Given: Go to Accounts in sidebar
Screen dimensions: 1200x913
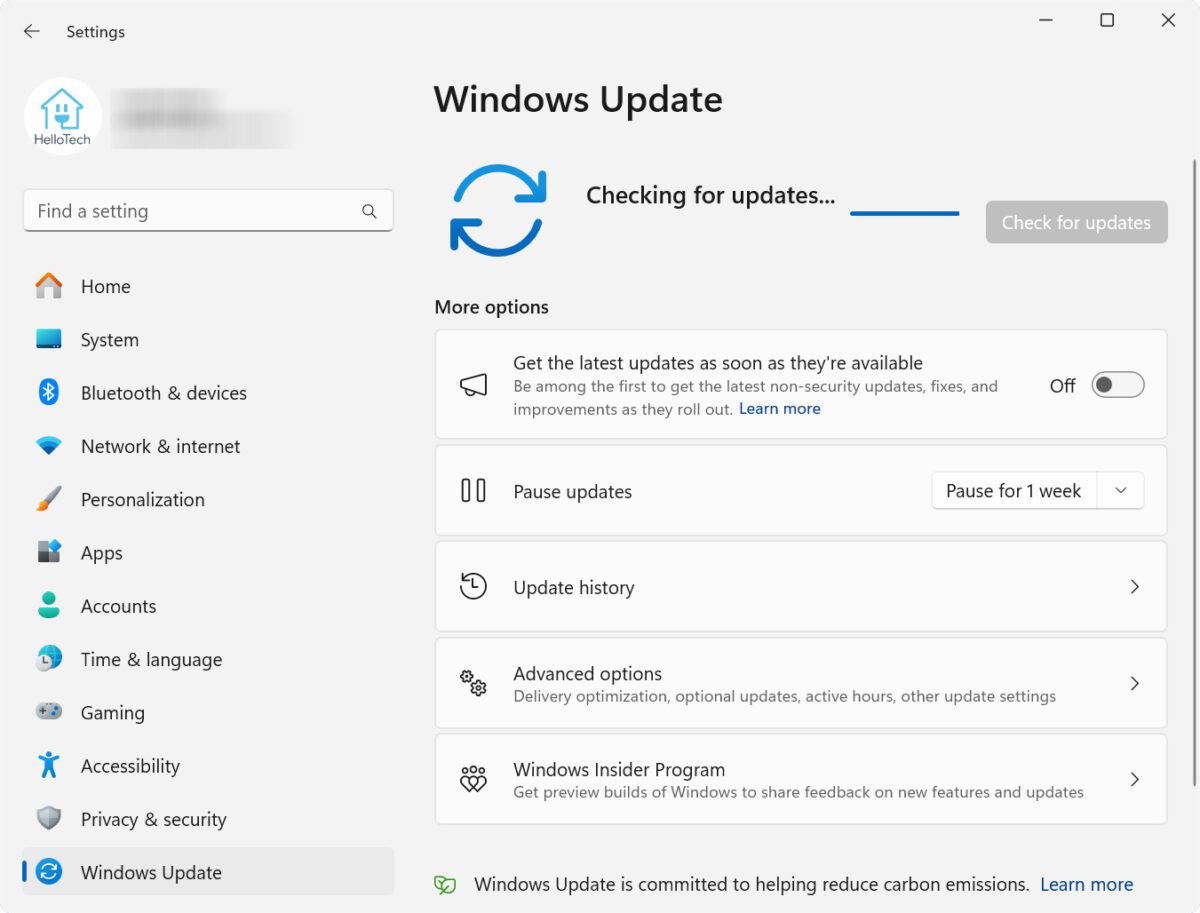Looking at the screenshot, I should [x=118, y=606].
